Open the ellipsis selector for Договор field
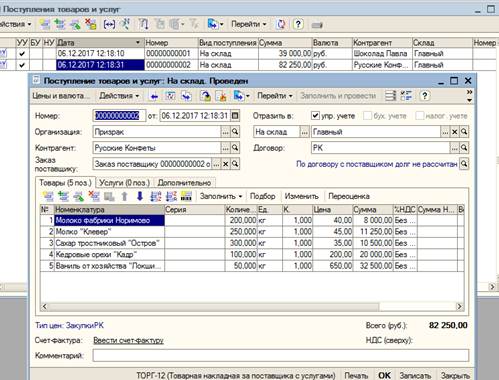 point(454,148)
